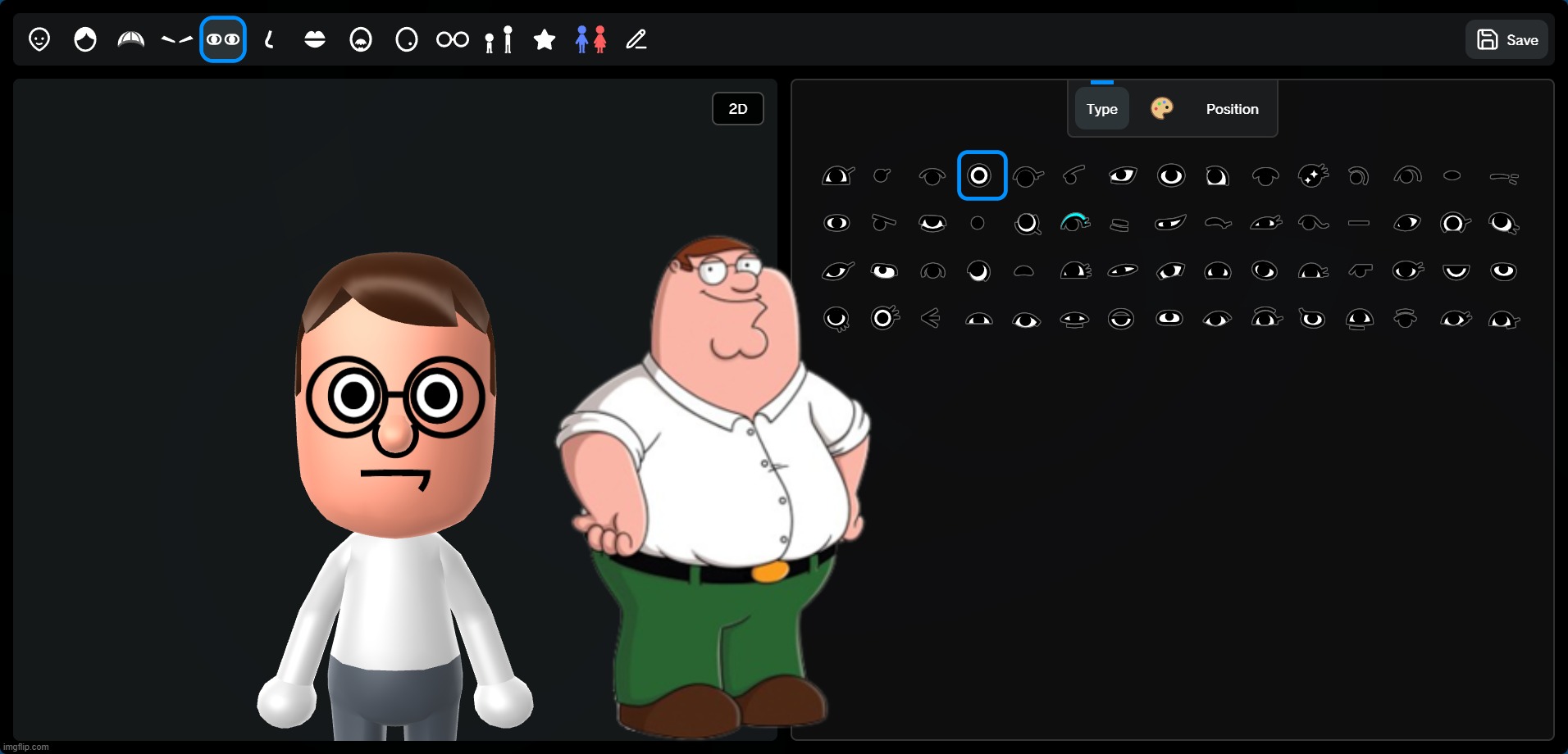Select the Type tab
Viewport: 1568px width, 754px height.
[1101, 109]
